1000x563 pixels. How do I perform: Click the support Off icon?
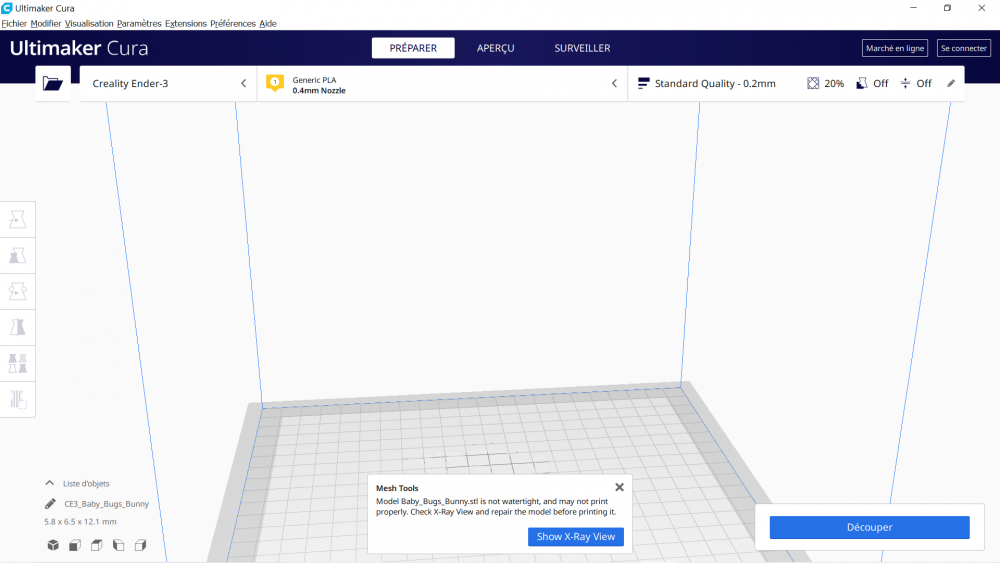(x=862, y=84)
